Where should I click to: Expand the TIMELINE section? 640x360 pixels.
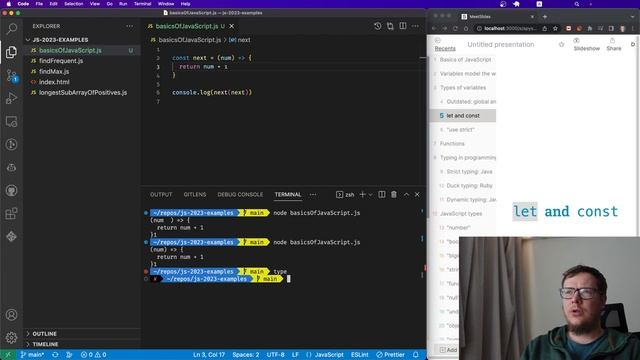[45, 344]
